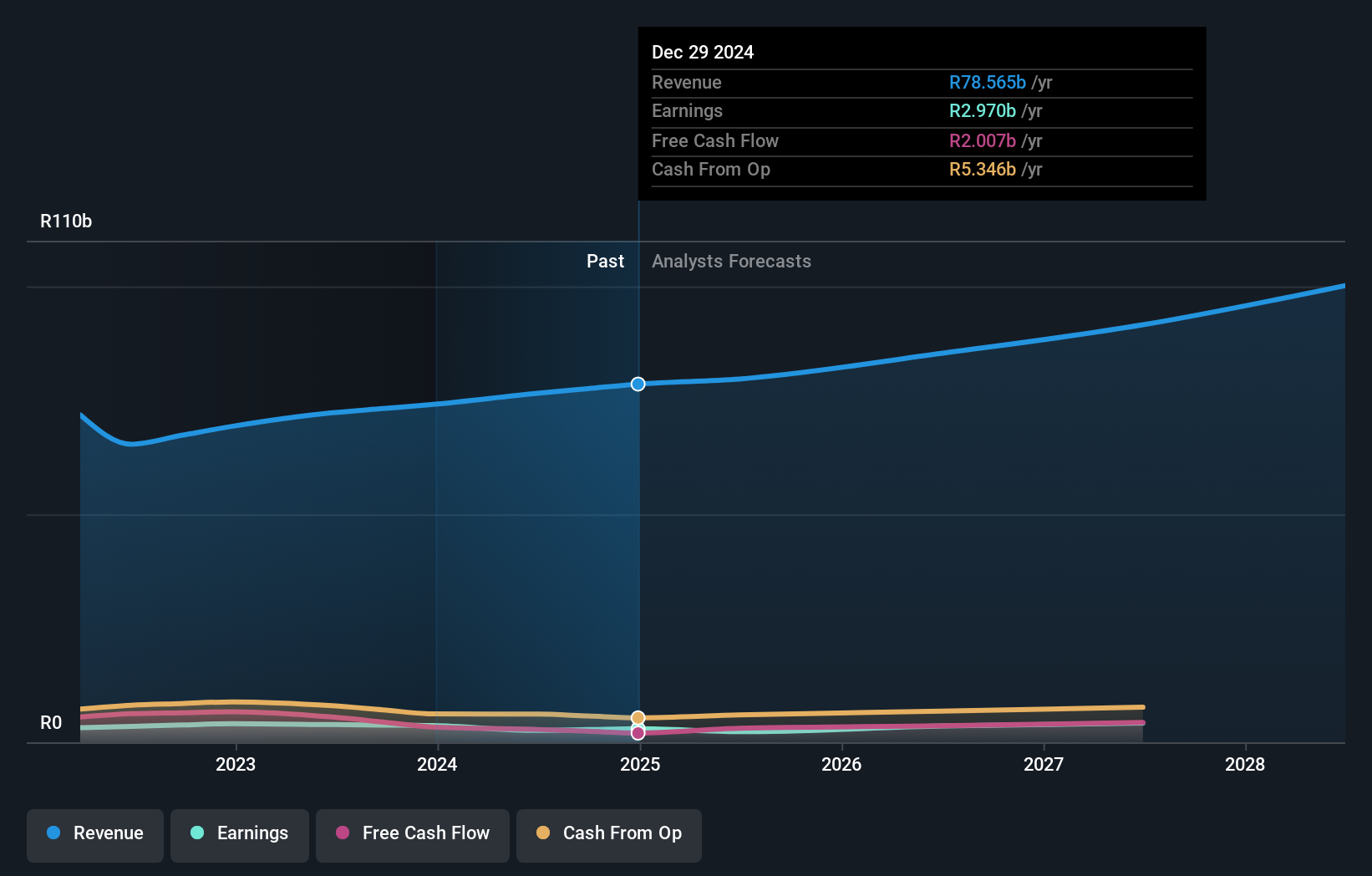1372x876 pixels.
Task: Select the Free Cash Flow marker at 2025
Action: 638,732
